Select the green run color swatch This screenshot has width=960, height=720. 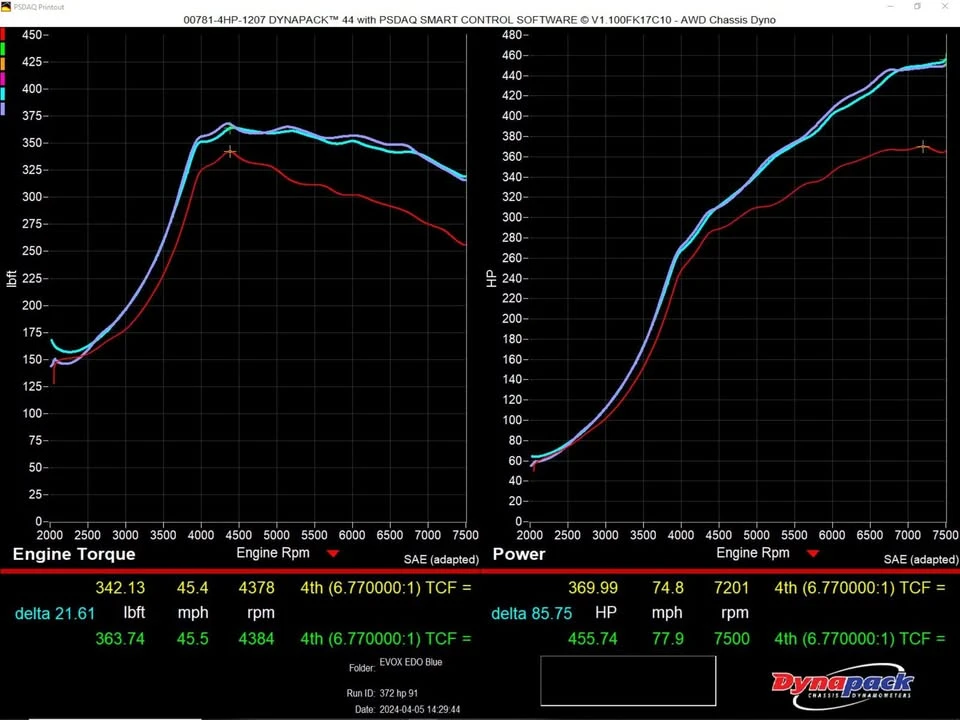tap(2, 49)
